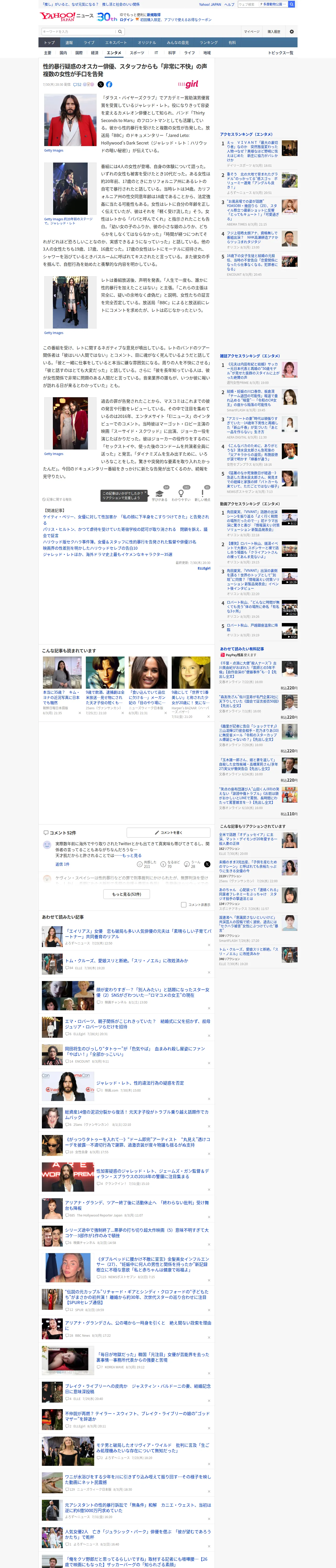Click the コメントを書く button
The height and width of the screenshot is (1568, 336).
click(x=168, y=832)
